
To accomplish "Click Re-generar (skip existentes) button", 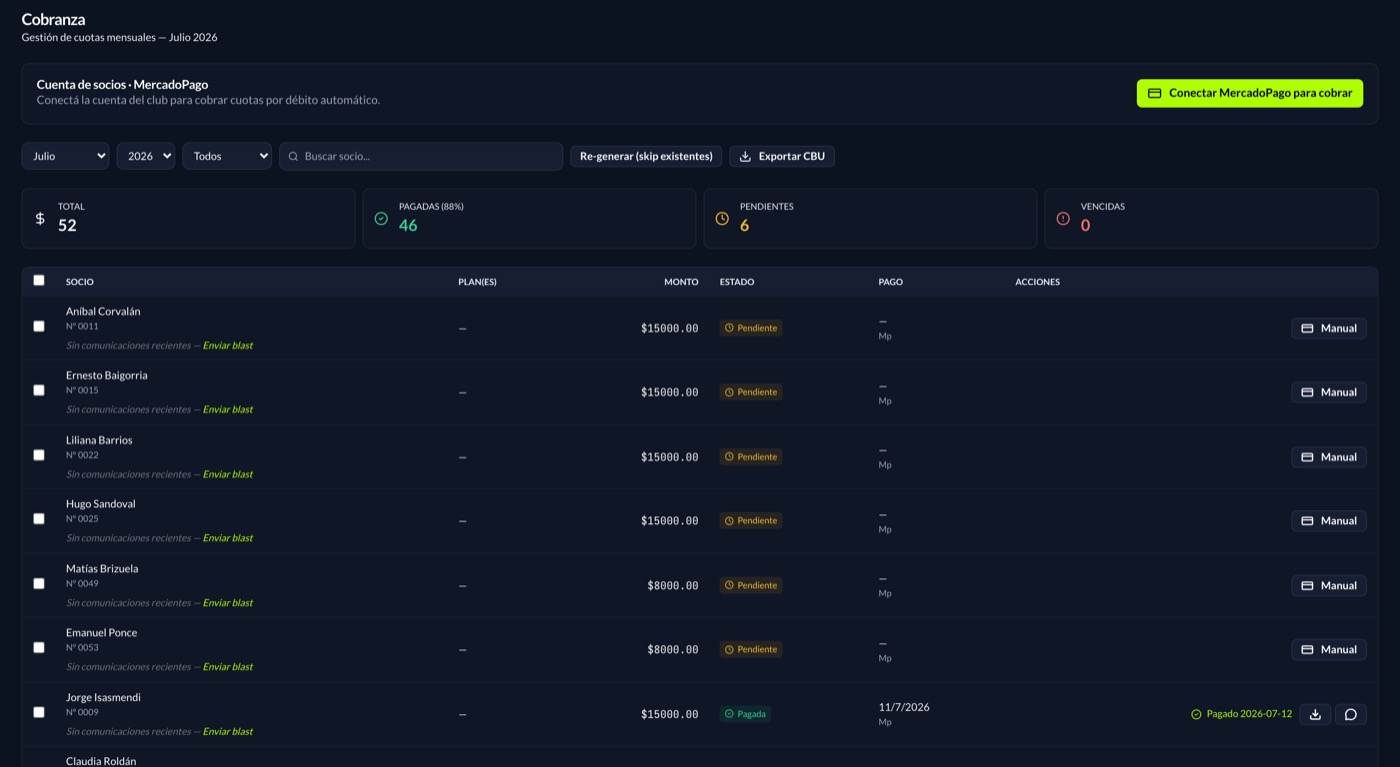I will (646, 156).
